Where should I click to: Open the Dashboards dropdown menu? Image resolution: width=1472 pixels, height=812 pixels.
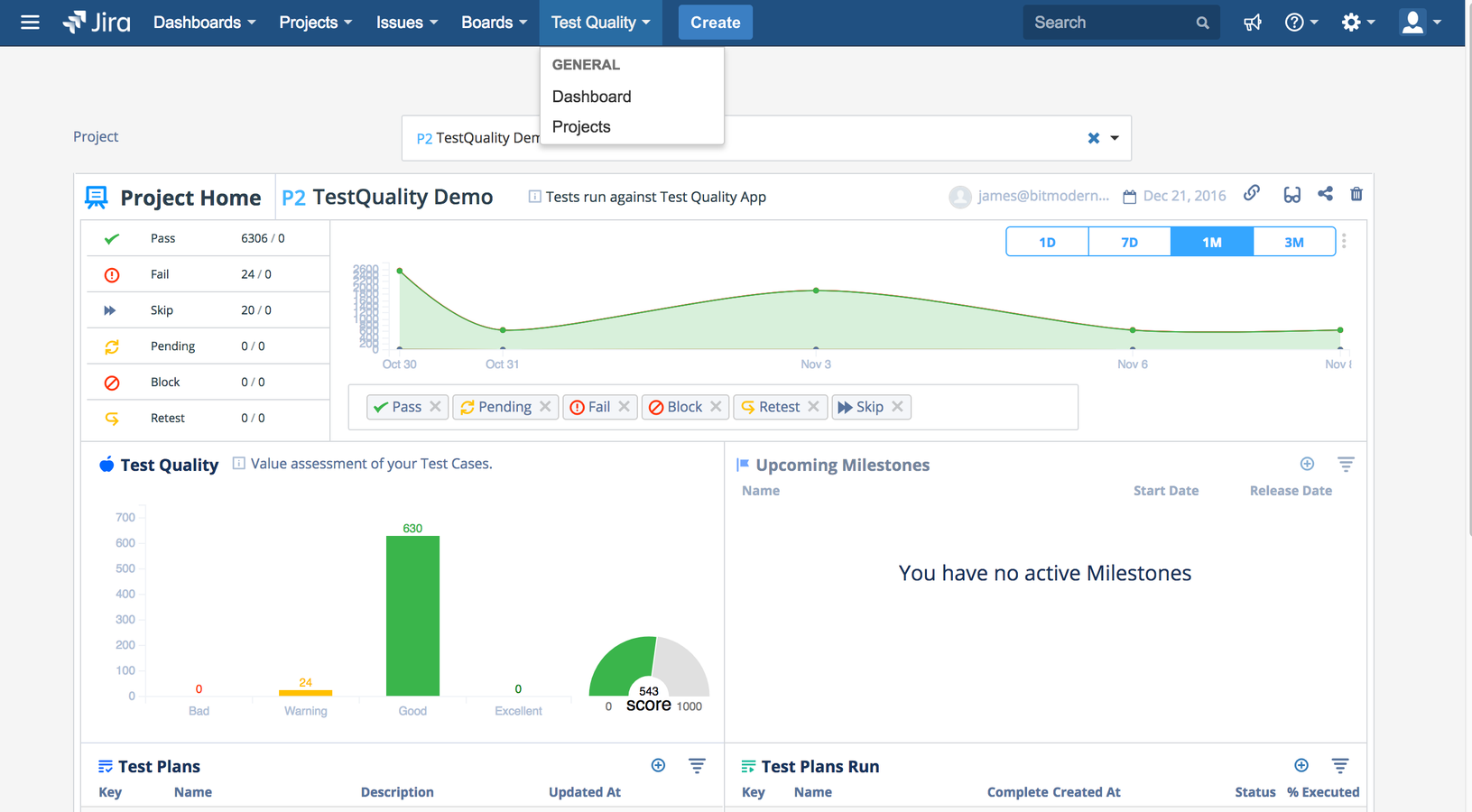[204, 23]
